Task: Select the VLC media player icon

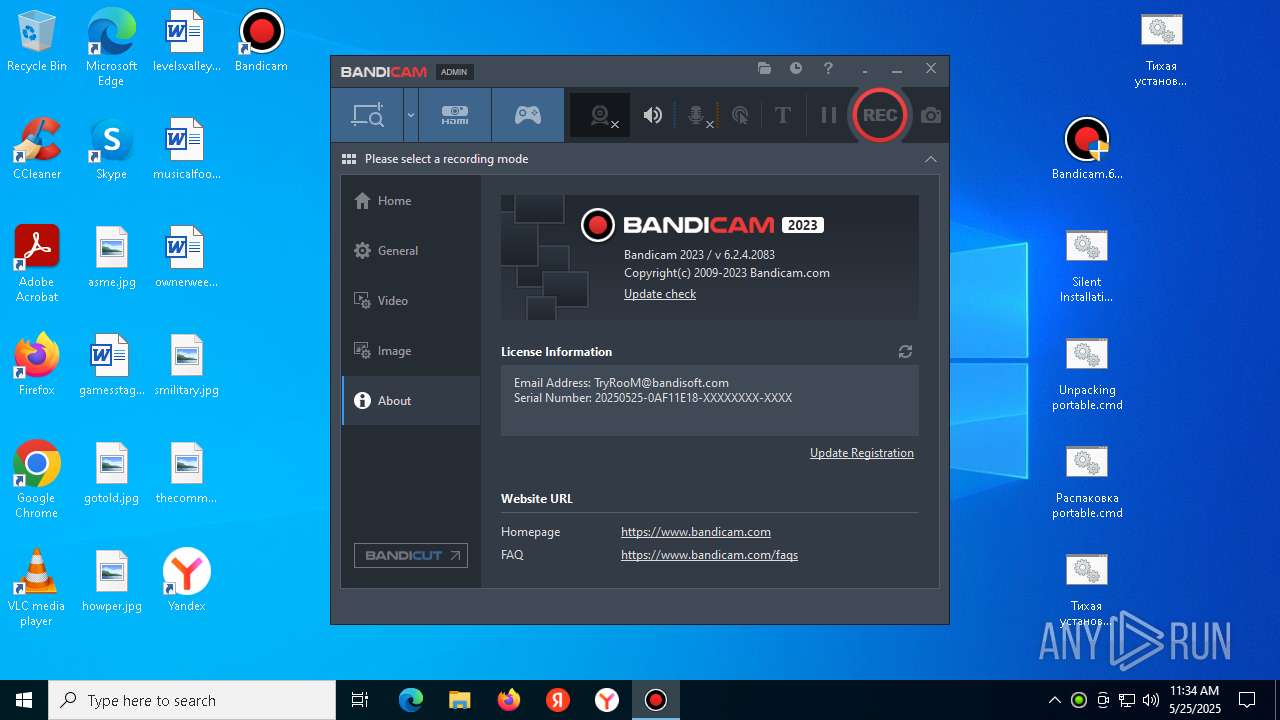Action: pos(37,587)
